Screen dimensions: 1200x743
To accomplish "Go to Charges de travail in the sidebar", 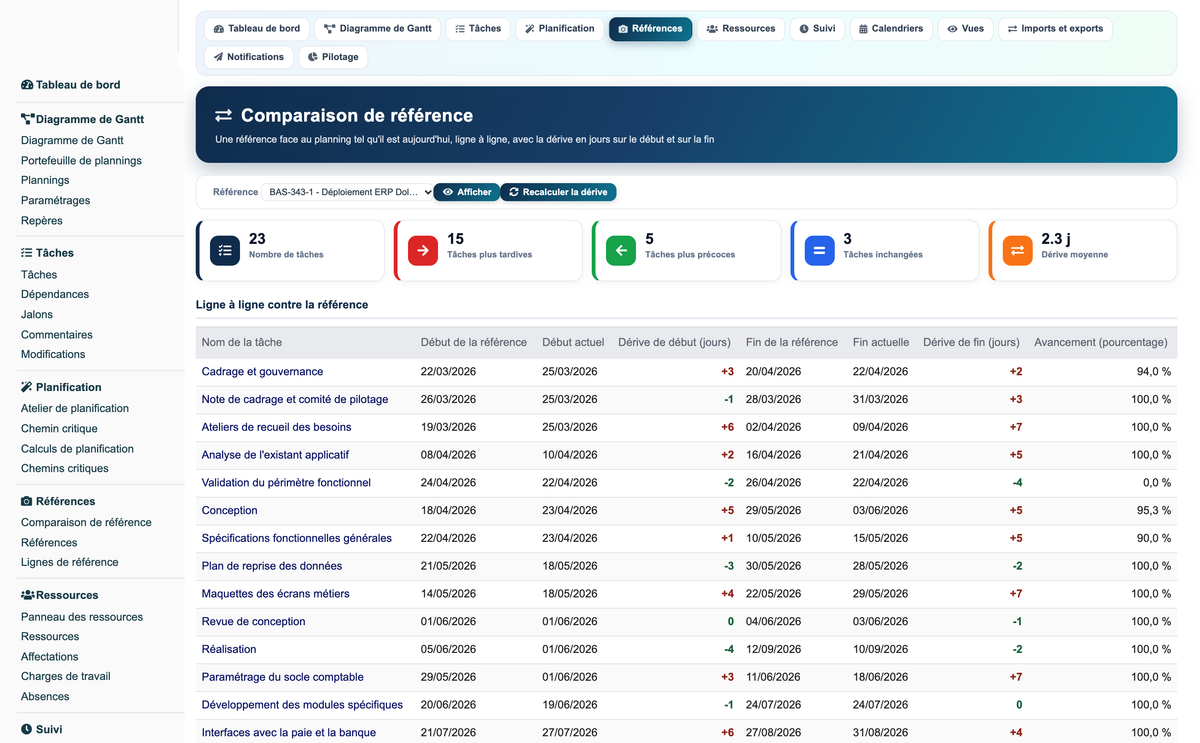I will (x=66, y=676).
